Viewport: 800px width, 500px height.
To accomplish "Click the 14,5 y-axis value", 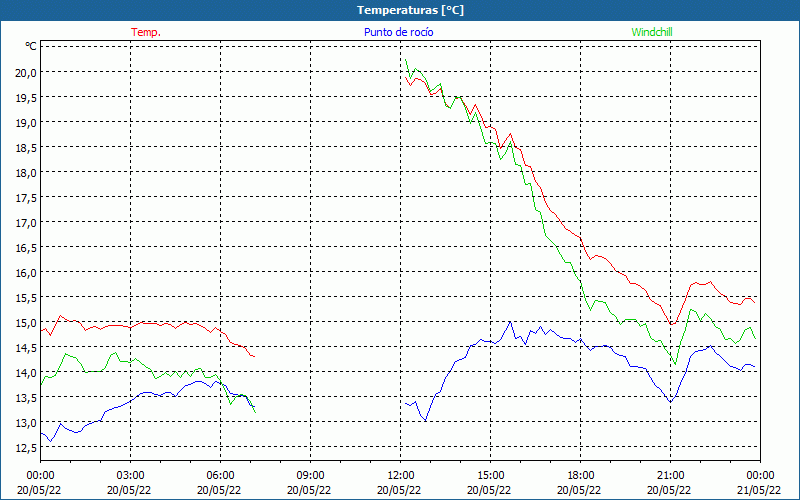I will (26, 347).
